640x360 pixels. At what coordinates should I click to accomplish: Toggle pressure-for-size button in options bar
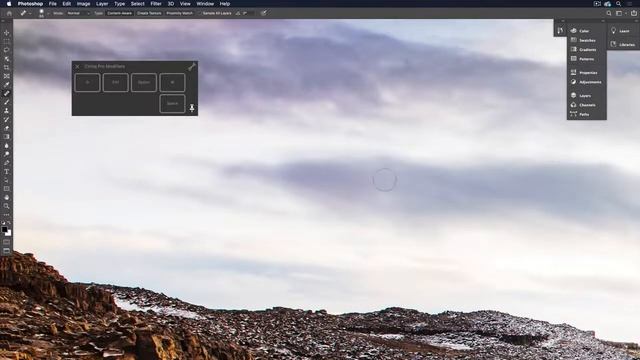tap(264, 13)
